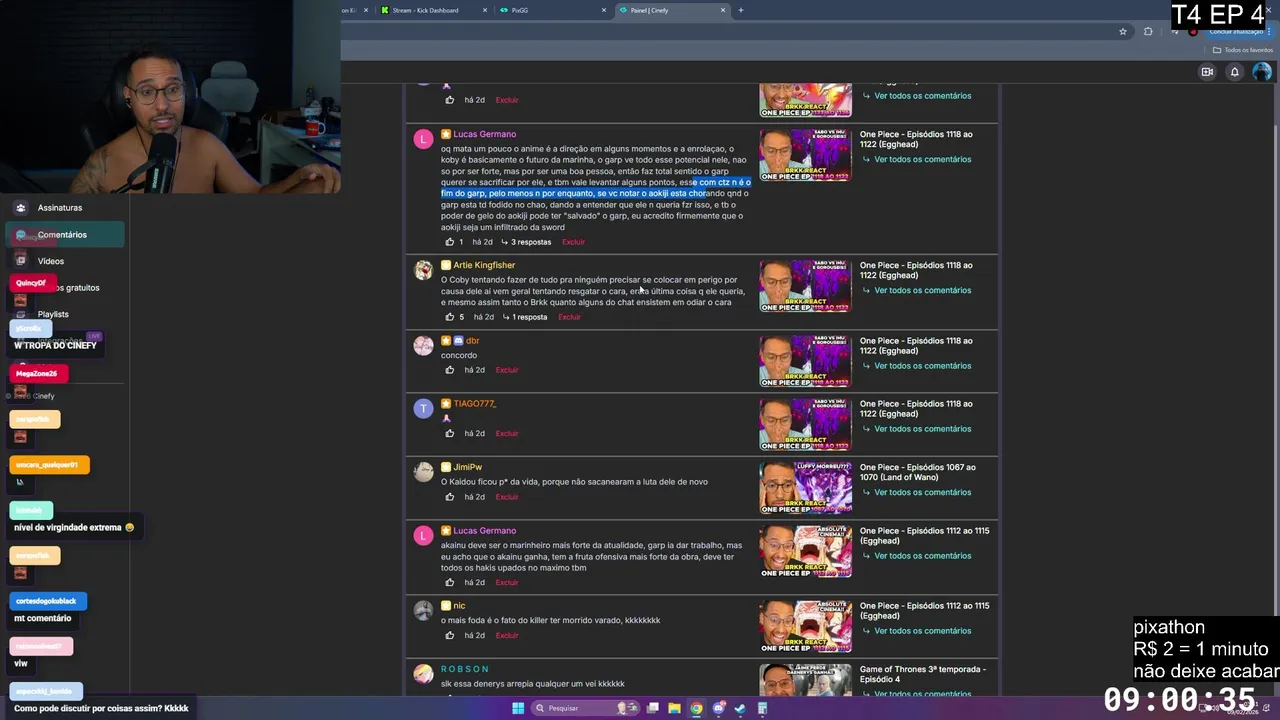Close the Stream - Kick Dashboard tab
Image resolution: width=1280 pixels, height=720 pixels.
point(485,10)
